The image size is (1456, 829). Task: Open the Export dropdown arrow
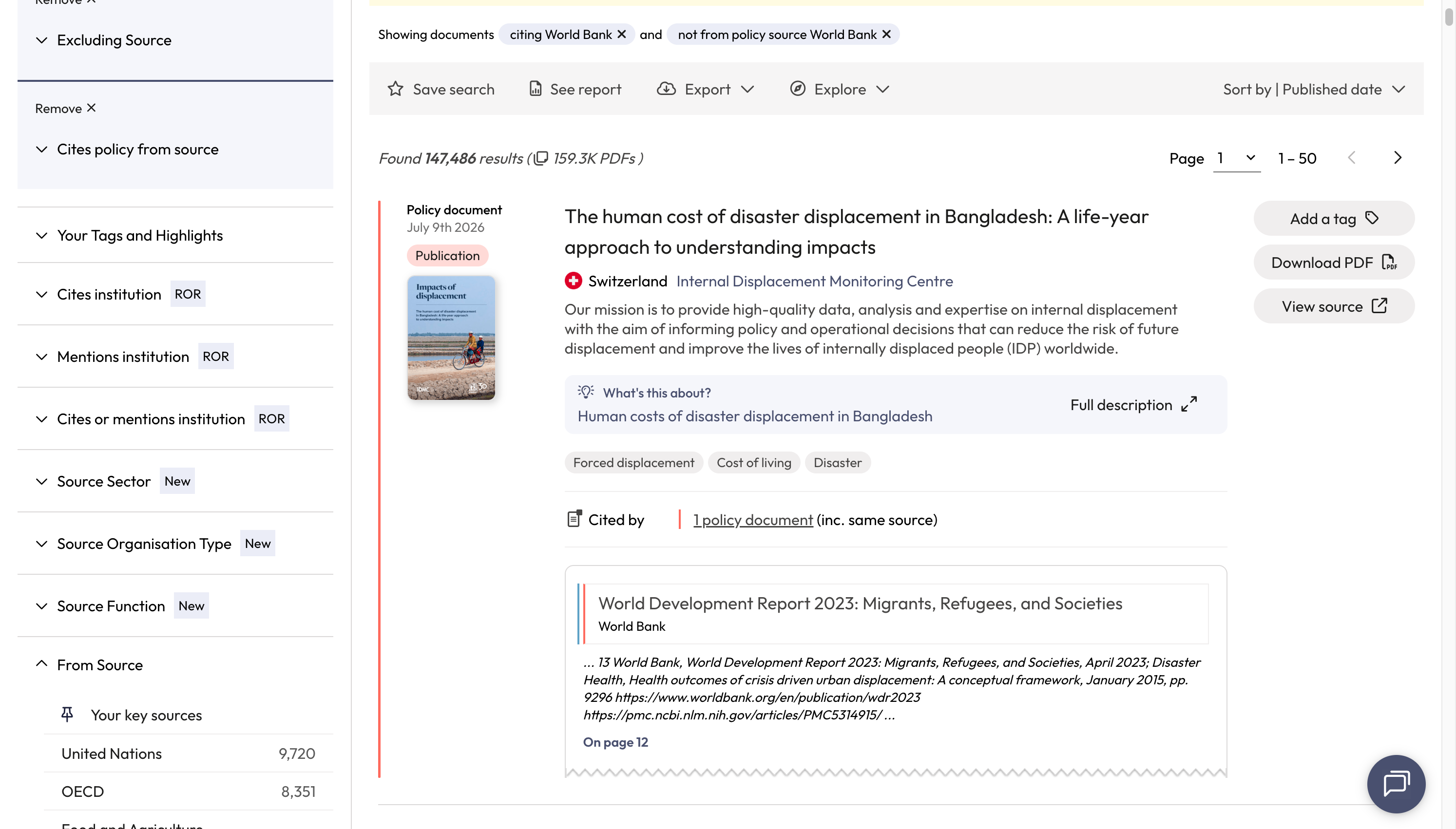pyautogui.click(x=747, y=90)
